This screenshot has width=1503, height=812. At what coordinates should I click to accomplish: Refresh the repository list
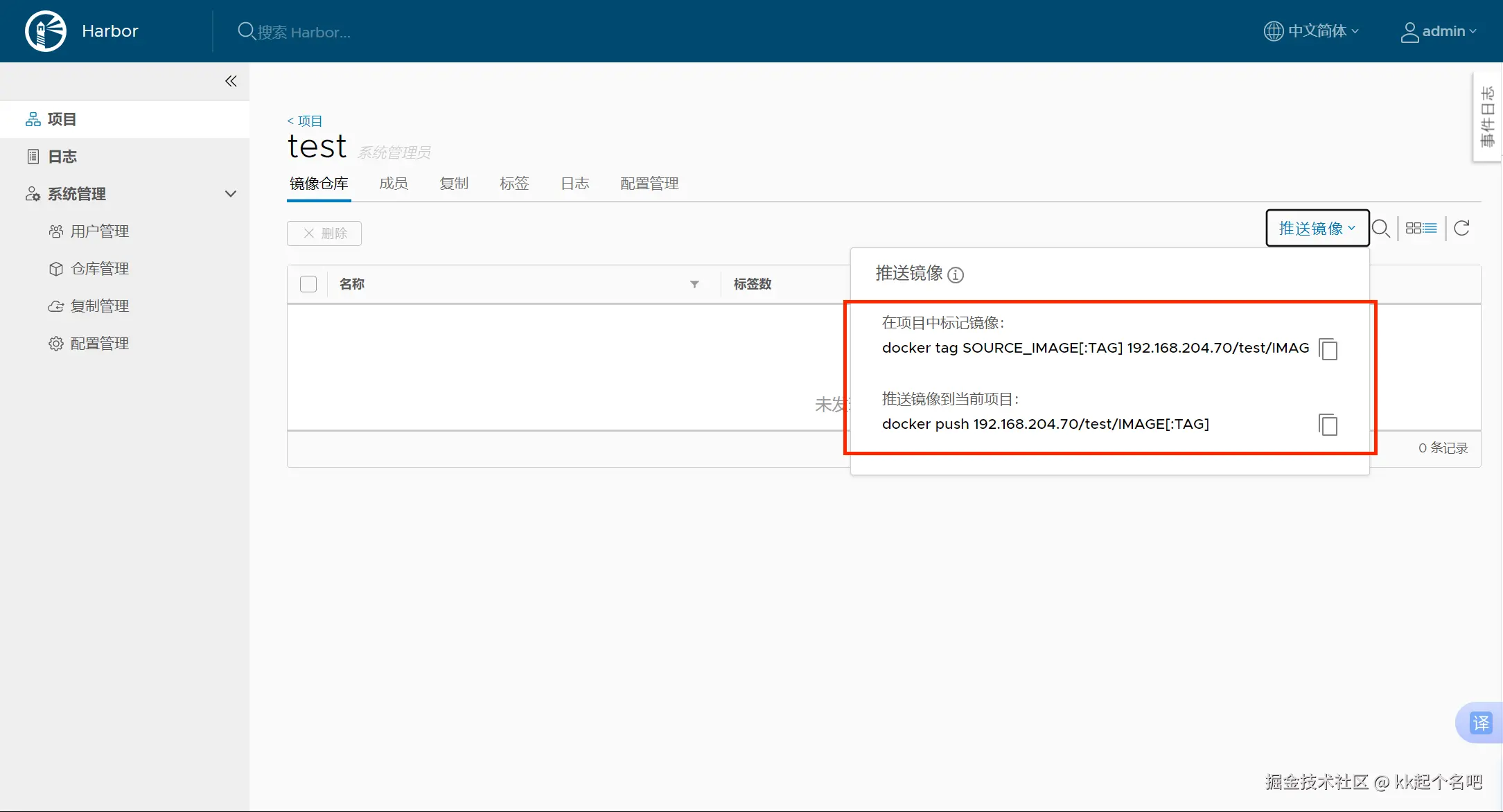1461,228
